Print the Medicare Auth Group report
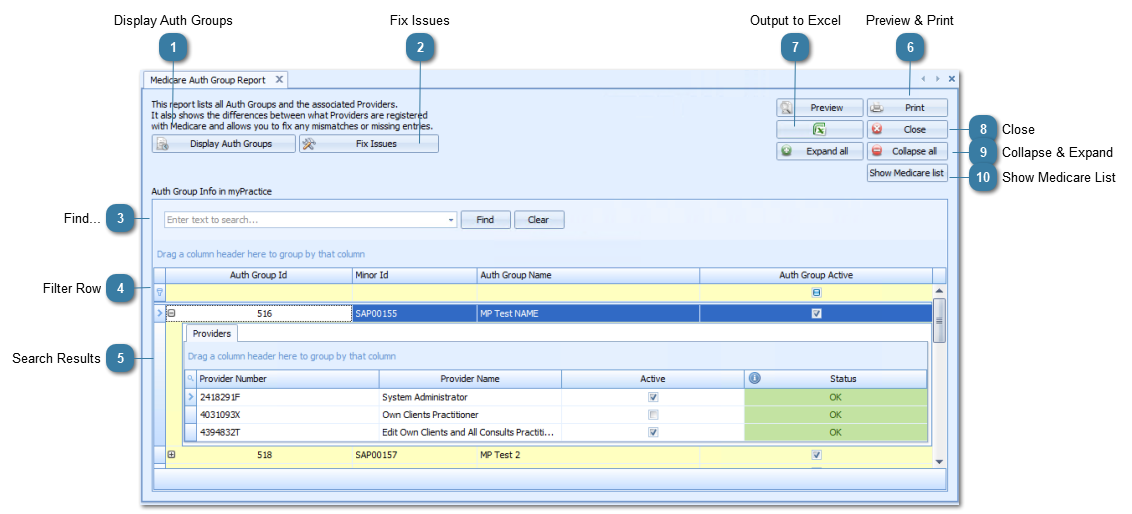 click(x=907, y=108)
